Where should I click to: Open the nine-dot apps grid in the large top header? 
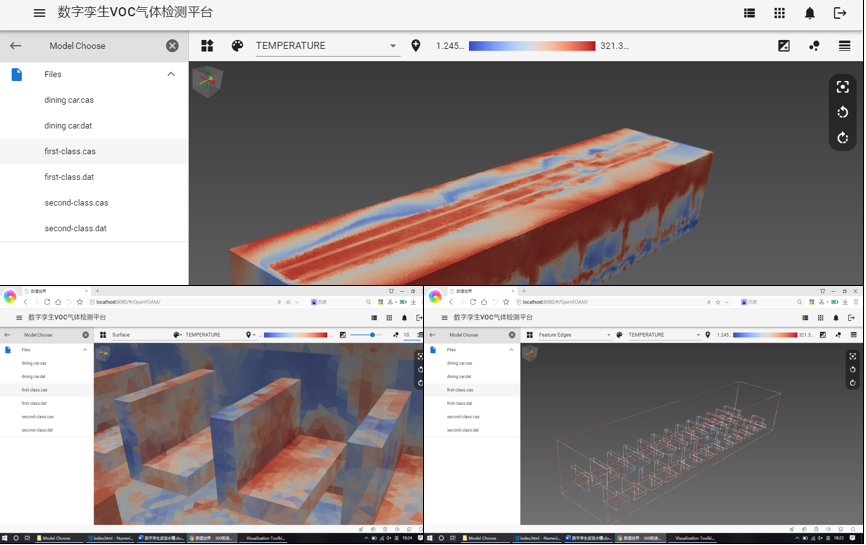(x=779, y=13)
